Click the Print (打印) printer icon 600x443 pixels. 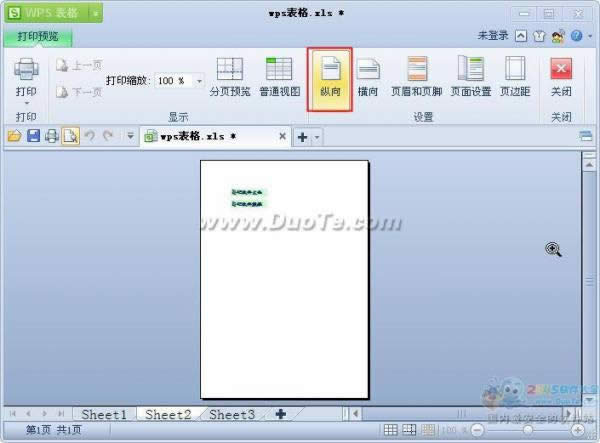(26, 69)
